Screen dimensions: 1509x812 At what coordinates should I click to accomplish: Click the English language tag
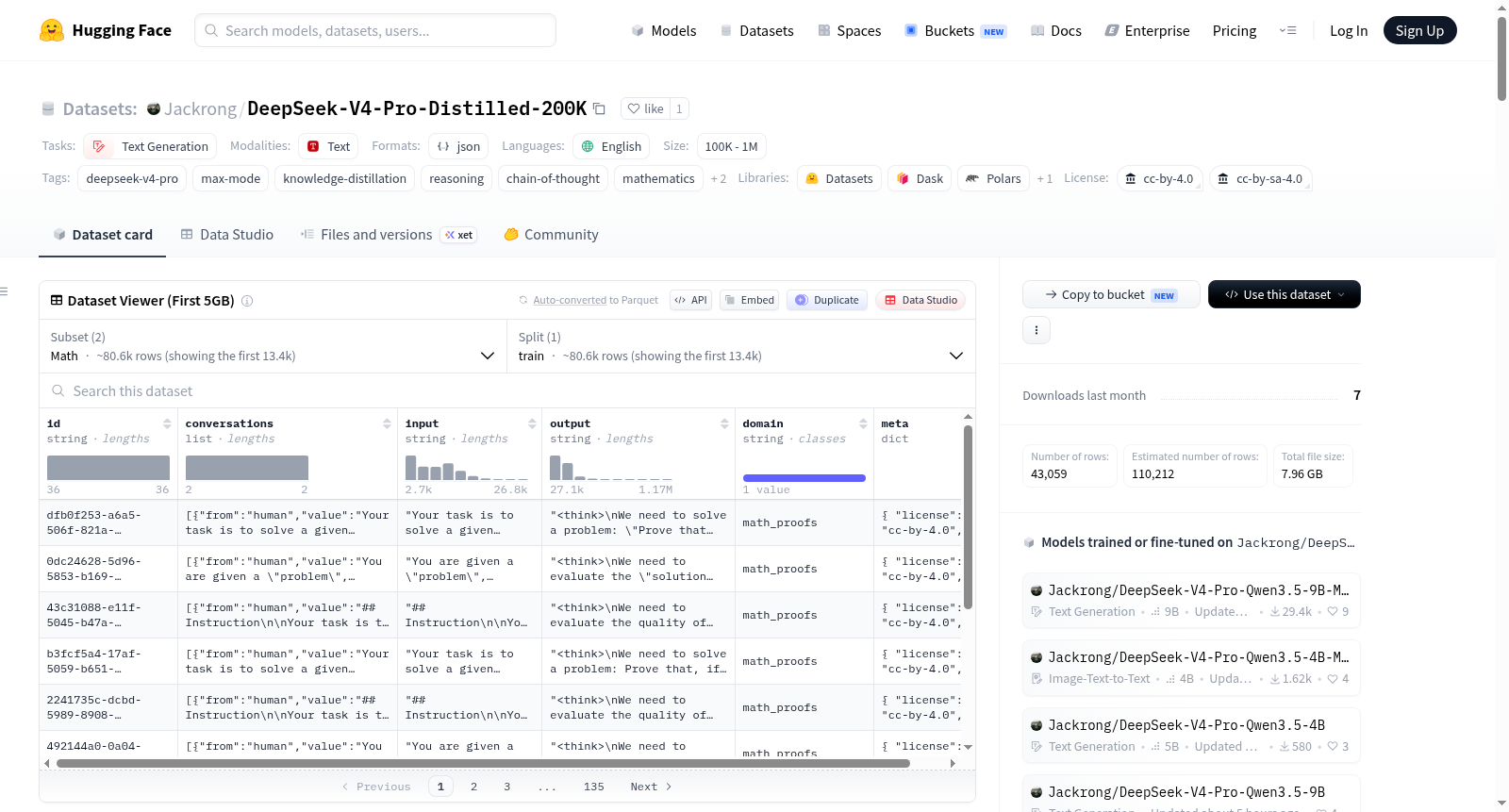pyautogui.click(x=612, y=146)
